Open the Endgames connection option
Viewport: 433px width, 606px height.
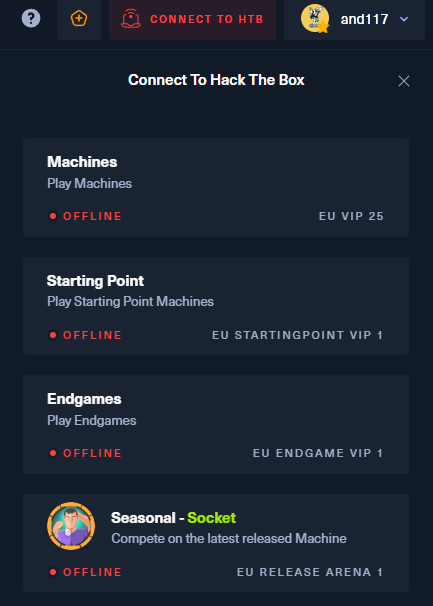[x=216, y=424]
